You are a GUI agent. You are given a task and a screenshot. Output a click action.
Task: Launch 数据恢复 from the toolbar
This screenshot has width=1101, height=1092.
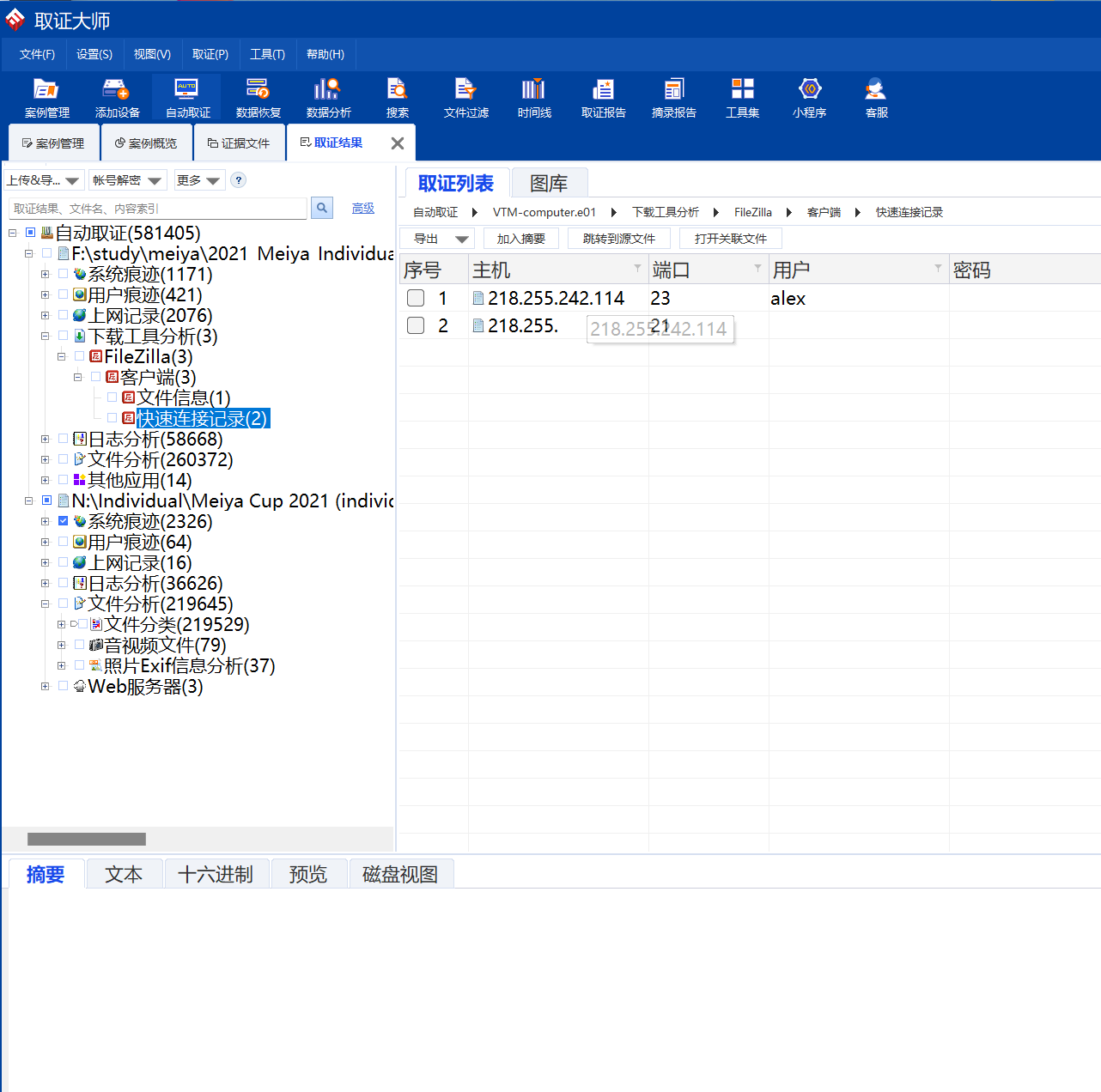click(258, 97)
